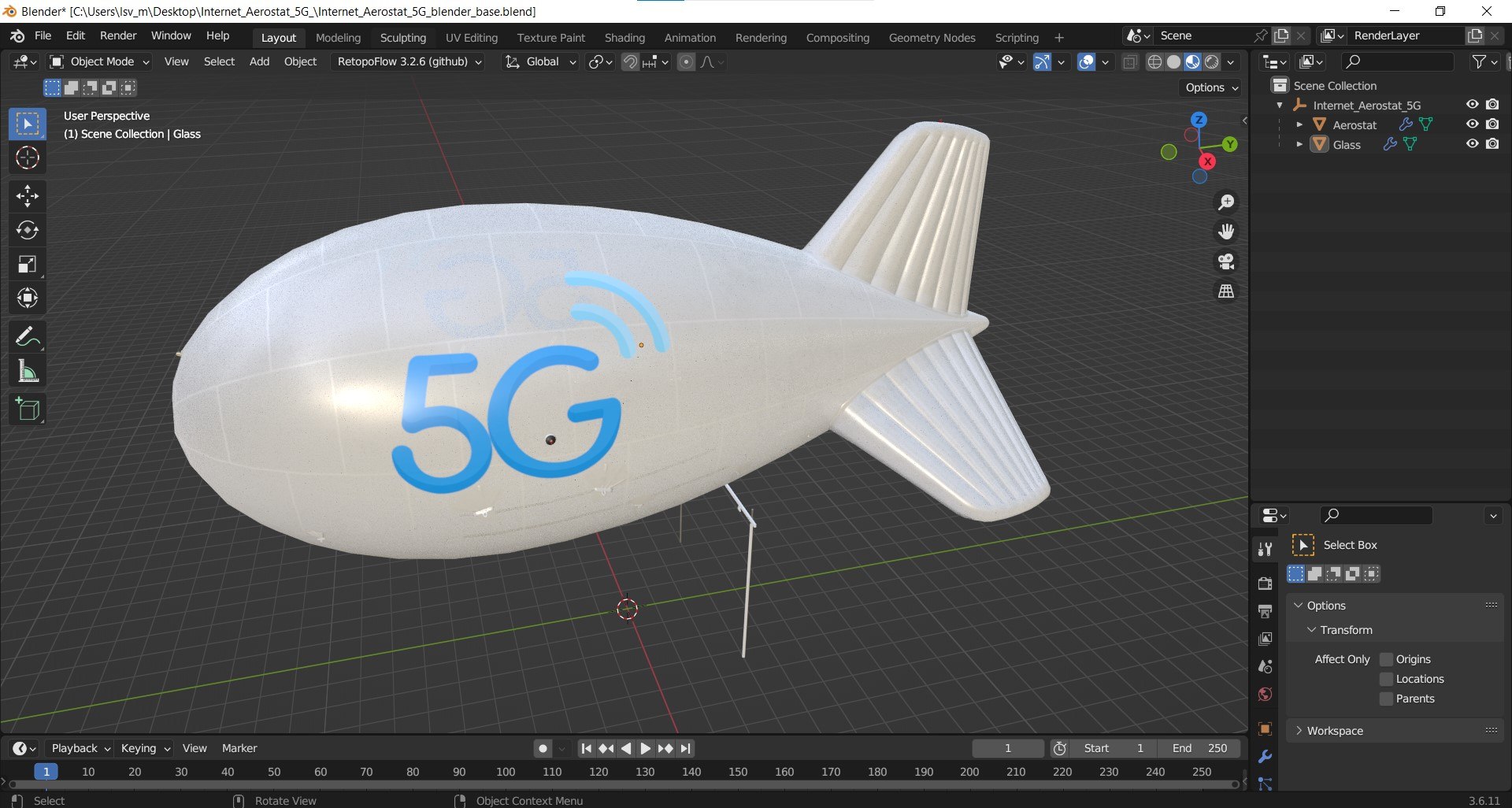
Task: Click the hand Pan view icon
Action: pyautogui.click(x=1226, y=232)
